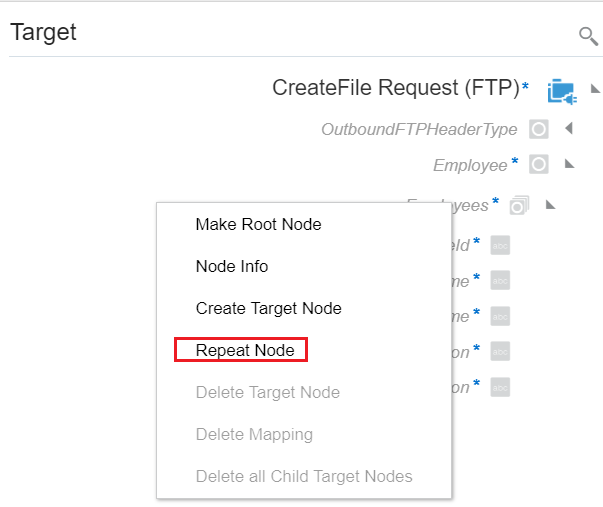Collapse the Employee node arrow
The width and height of the screenshot is (603, 507).
tap(569, 164)
